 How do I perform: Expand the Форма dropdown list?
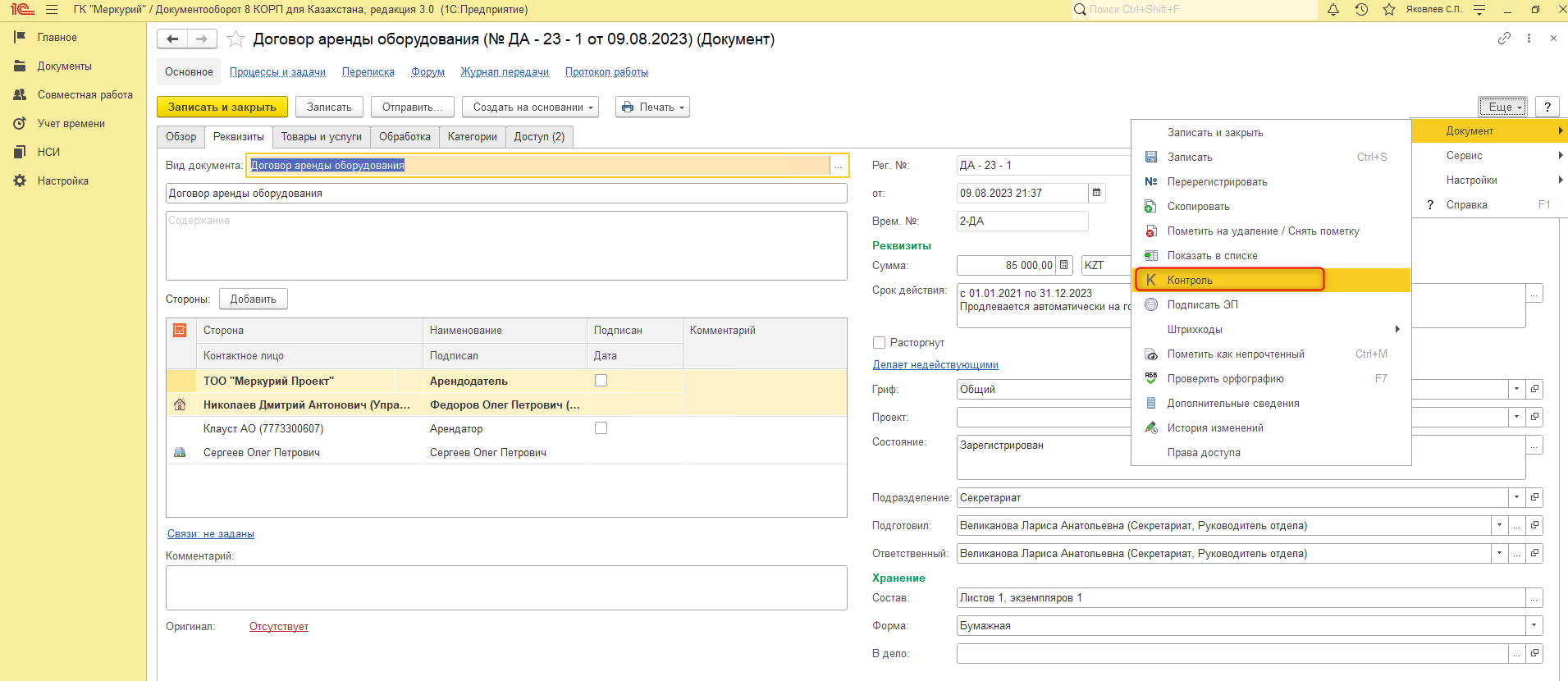1534,626
